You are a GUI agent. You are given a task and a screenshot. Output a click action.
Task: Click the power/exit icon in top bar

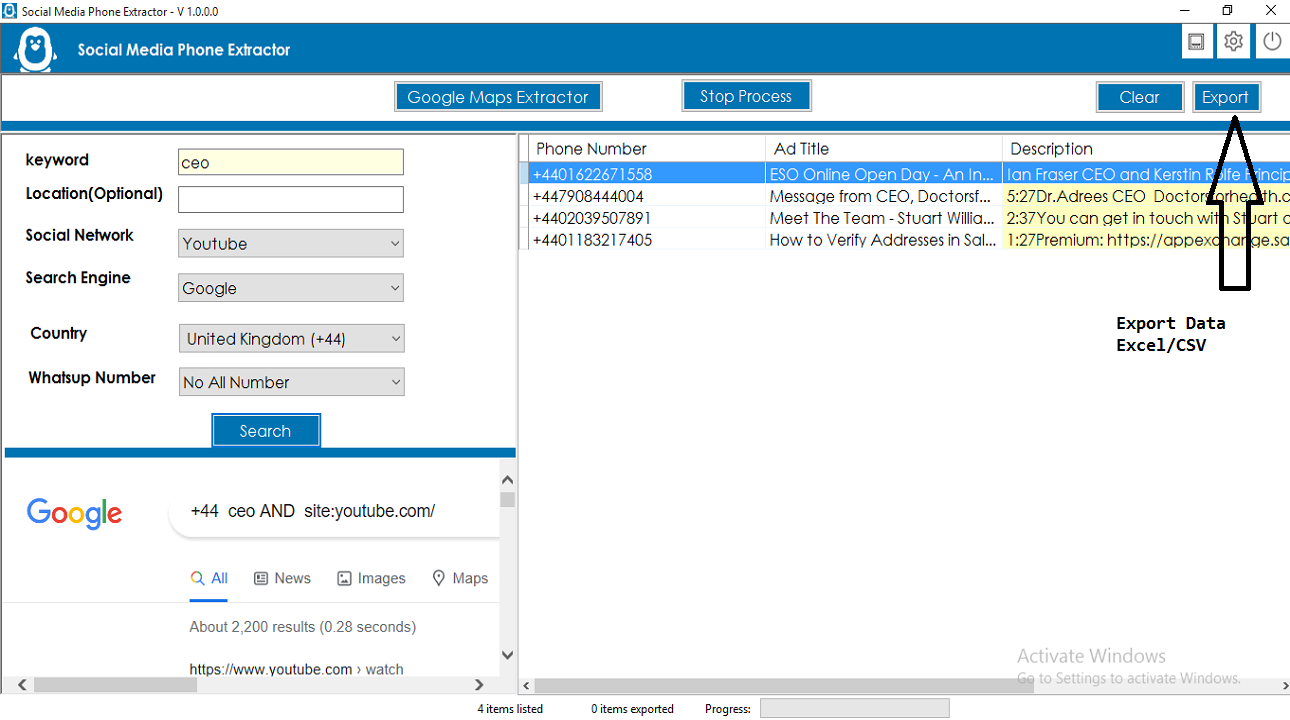point(1271,41)
